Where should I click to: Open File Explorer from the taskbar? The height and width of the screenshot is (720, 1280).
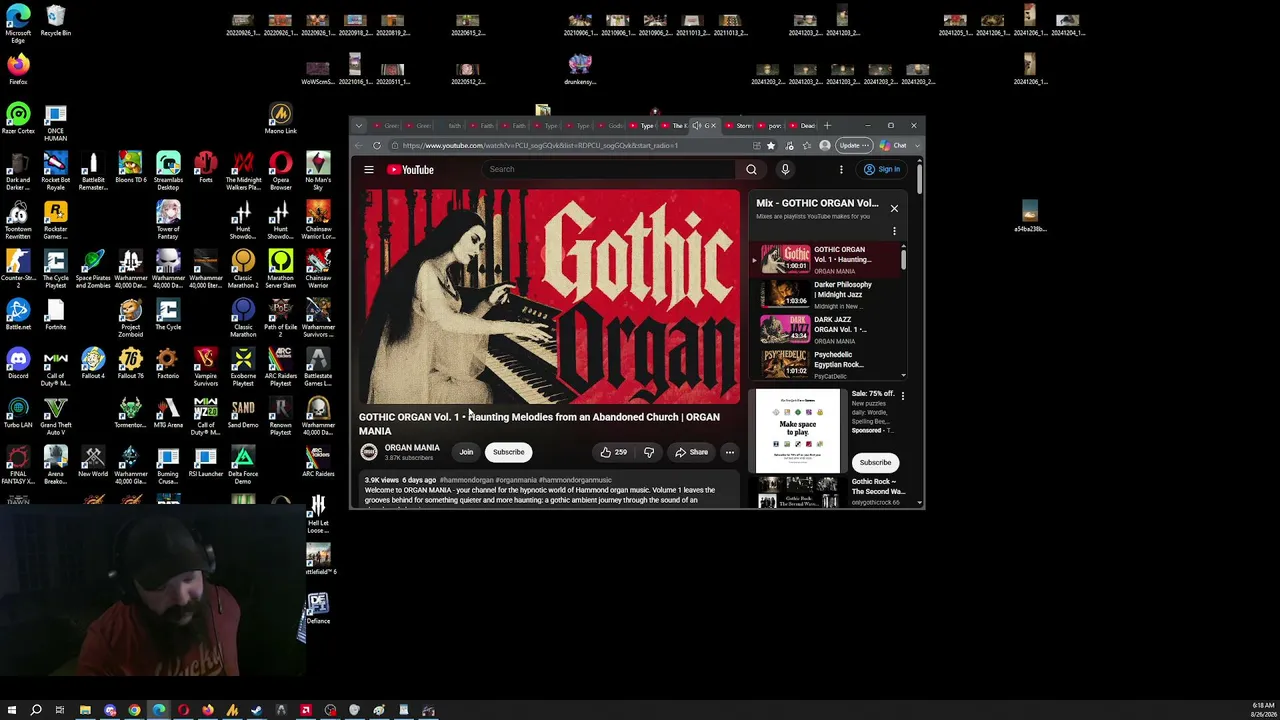(x=85, y=710)
